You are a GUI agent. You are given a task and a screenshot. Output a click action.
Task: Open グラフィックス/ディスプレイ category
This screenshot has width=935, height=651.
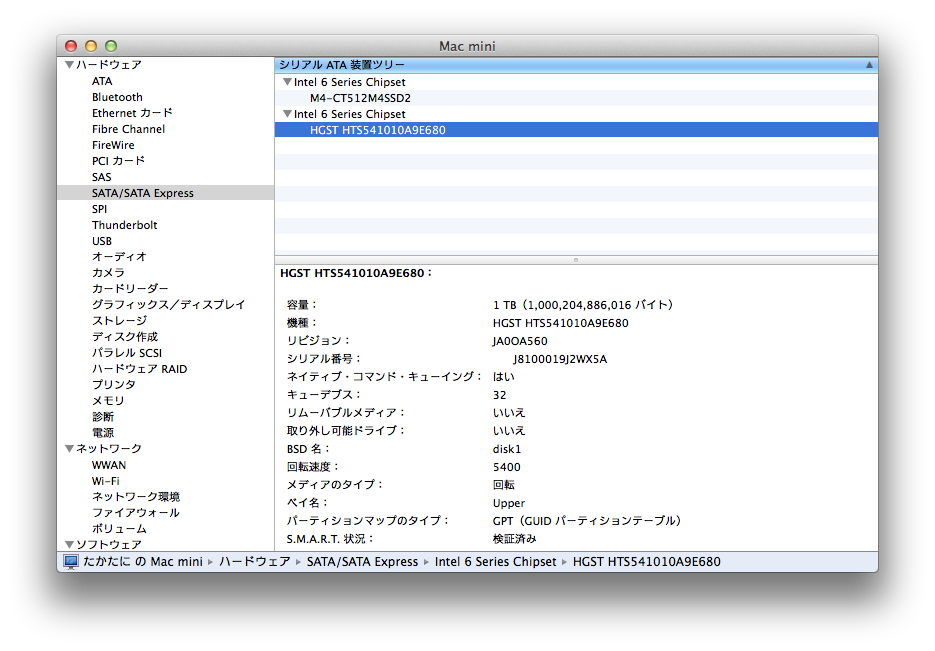click(168, 305)
